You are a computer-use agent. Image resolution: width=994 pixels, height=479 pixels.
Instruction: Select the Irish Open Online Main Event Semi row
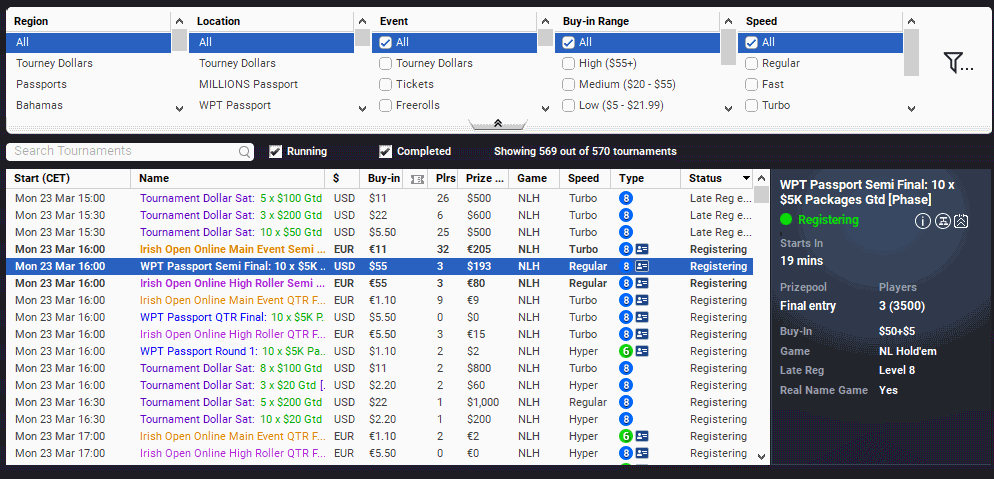point(380,249)
